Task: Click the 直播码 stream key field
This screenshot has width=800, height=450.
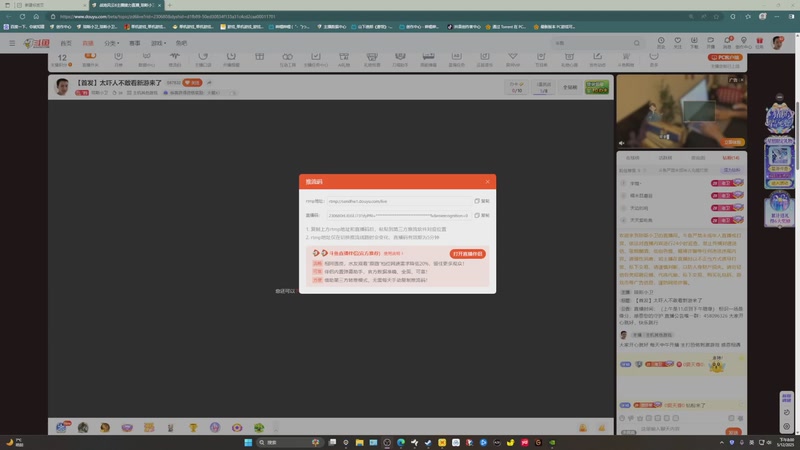Action: click(398, 215)
